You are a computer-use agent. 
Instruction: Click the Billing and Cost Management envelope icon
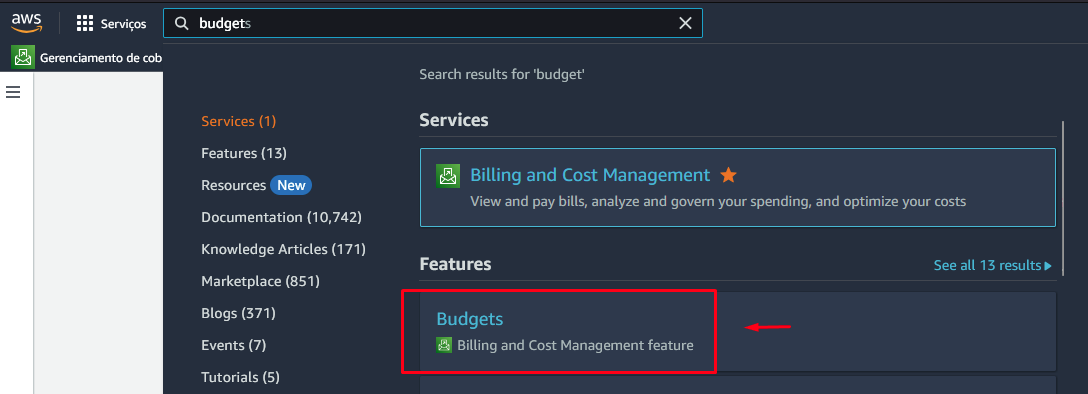[x=448, y=176]
